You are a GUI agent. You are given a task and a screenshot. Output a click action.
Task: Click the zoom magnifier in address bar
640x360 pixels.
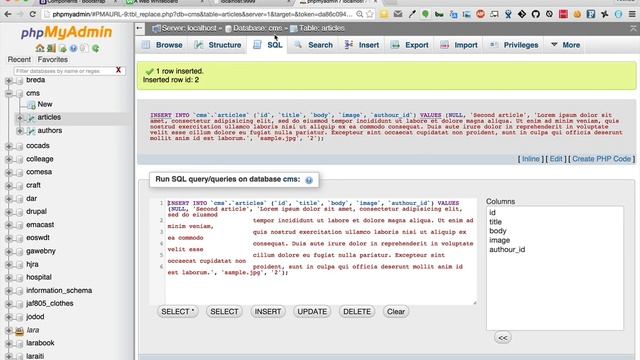point(360,14)
